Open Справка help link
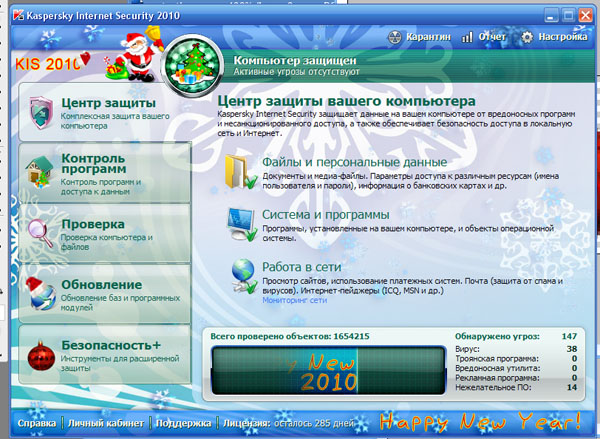Viewport: 600px width, 439px height. 37,423
